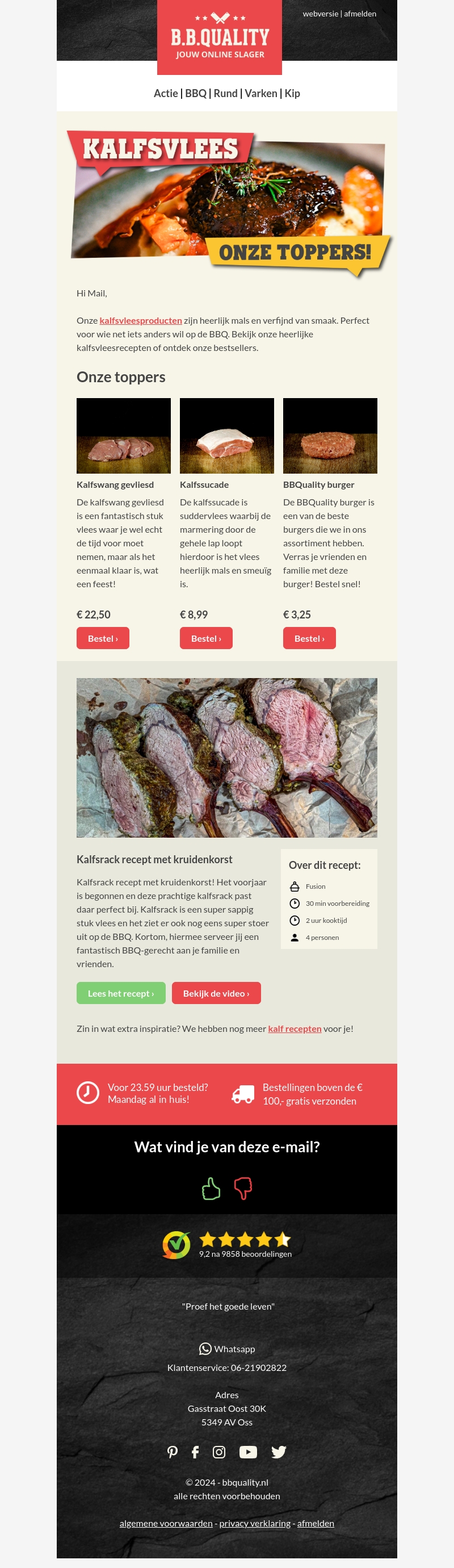Click the Kalfssucade product thumbnail

click(x=227, y=436)
